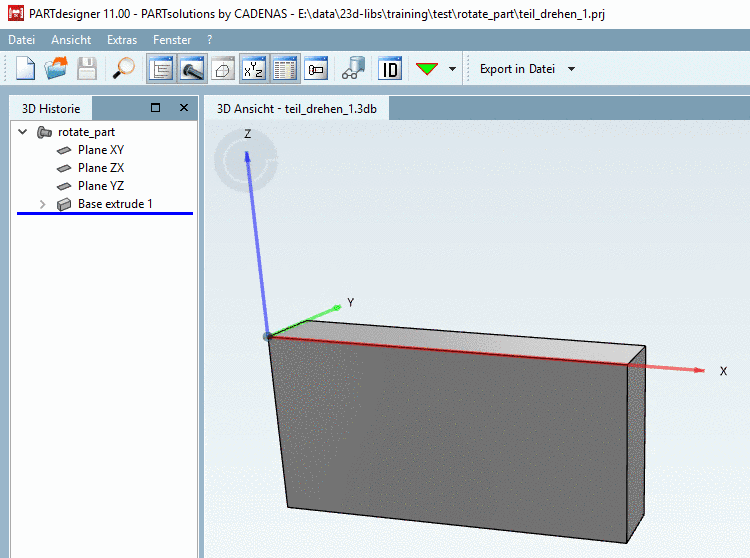The width and height of the screenshot is (750, 558).
Task: Click the cylinder with glasses inspect icon
Action: [x=353, y=69]
